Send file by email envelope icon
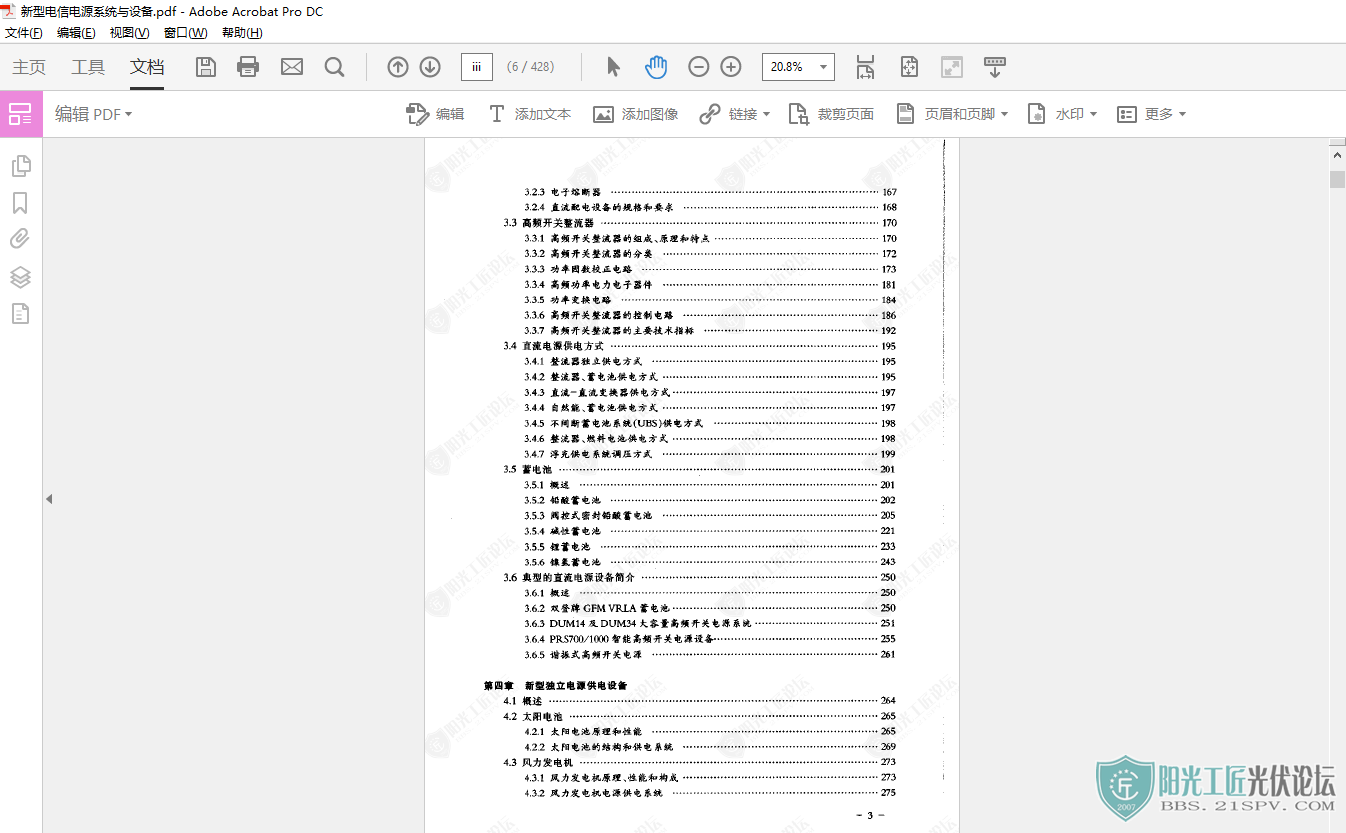 coord(292,67)
